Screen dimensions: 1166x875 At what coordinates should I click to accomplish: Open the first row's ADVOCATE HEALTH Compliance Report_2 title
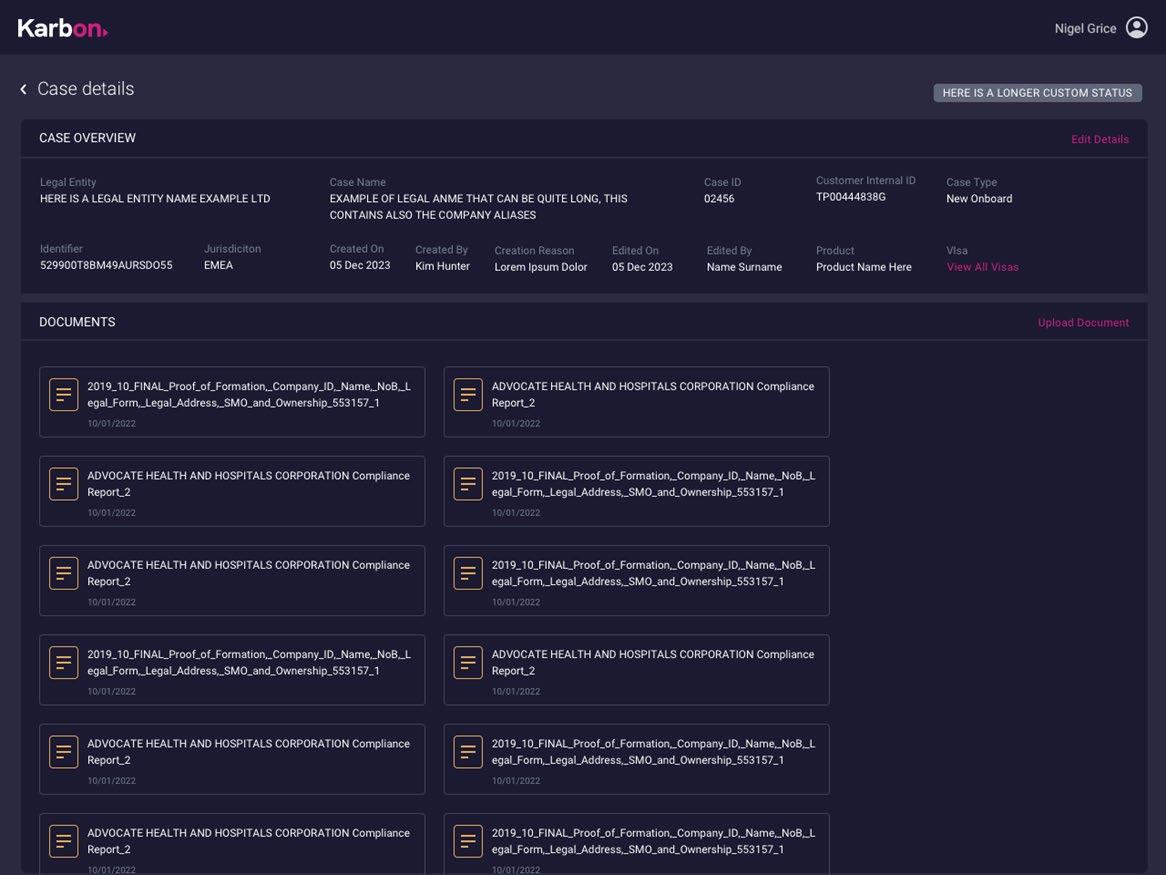[653, 395]
